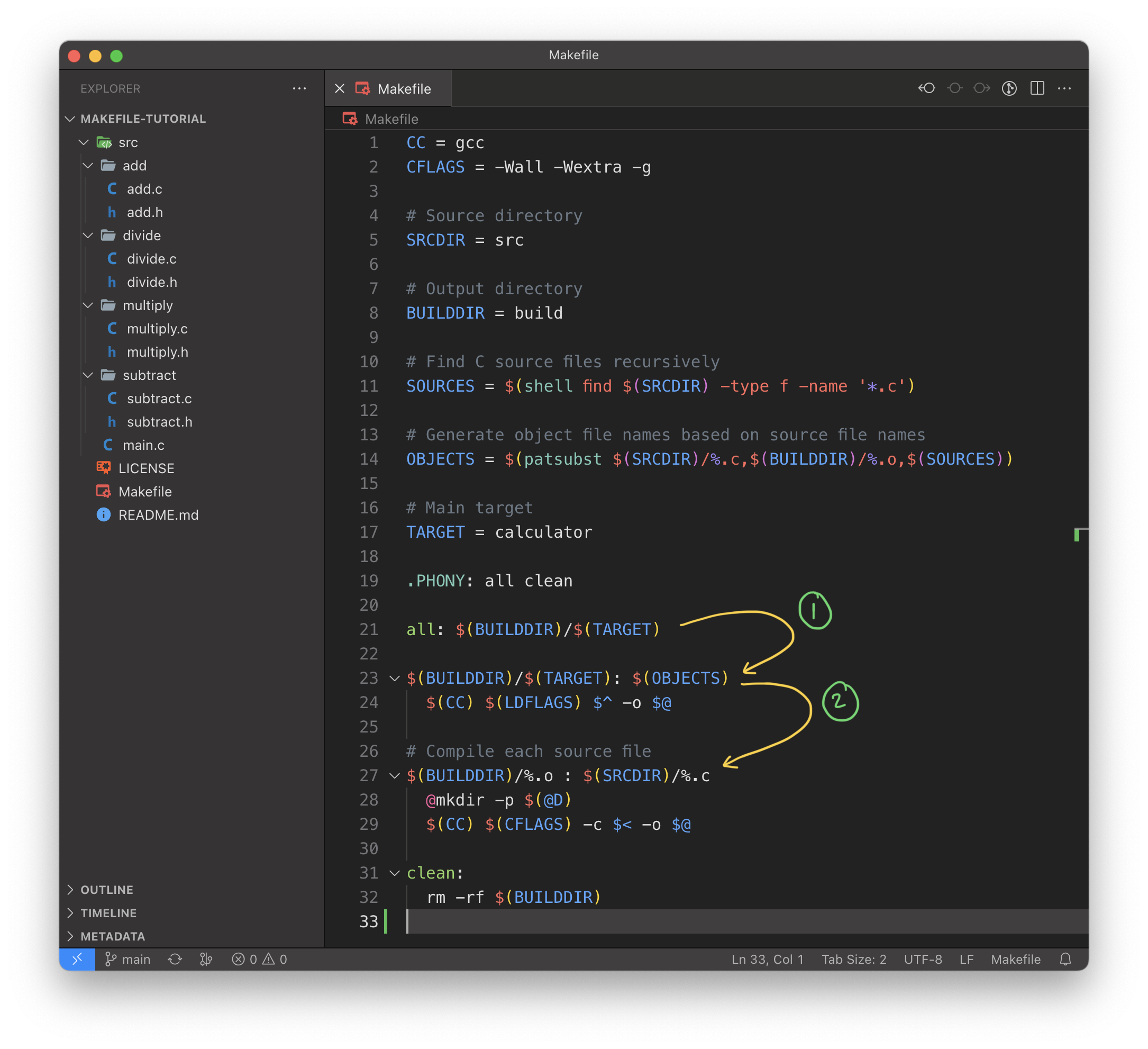Select the UTF-8 encoding indicator
Image resolution: width=1148 pixels, height=1049 pixels.
click(923, 959)
